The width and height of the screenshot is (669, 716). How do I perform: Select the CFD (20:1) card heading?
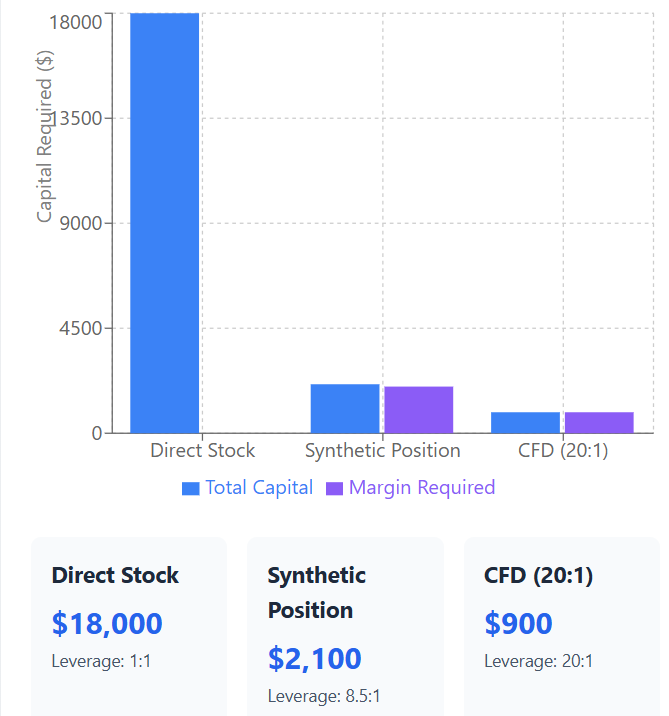[540, 576]
